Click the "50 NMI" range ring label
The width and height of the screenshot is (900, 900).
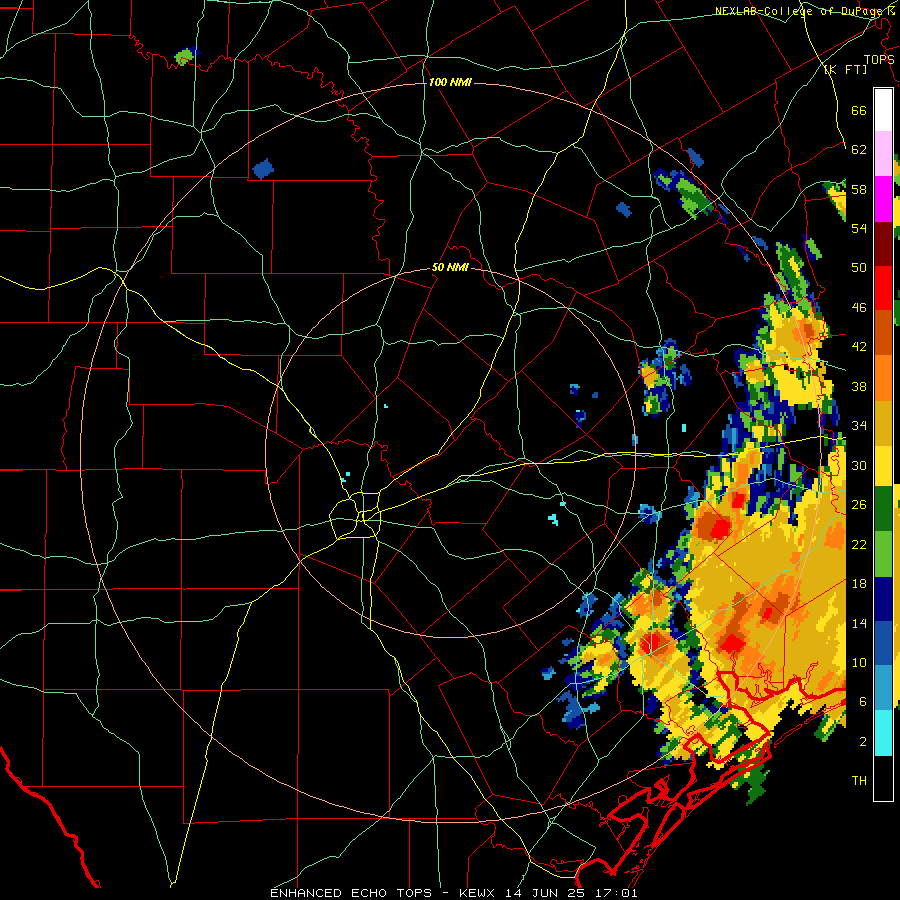coord(450,267)
